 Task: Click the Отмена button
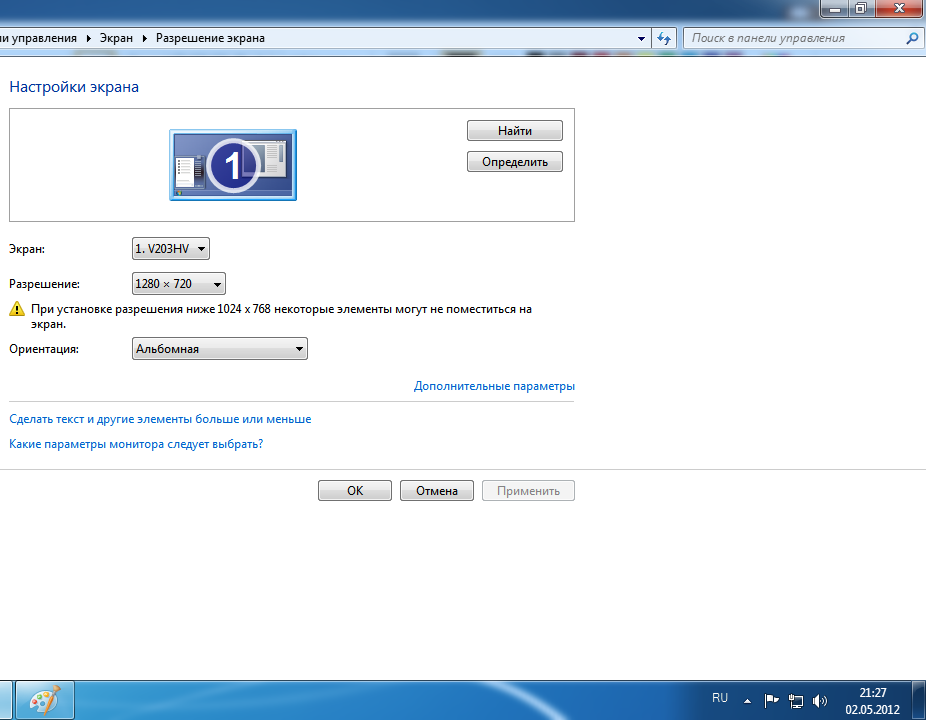pos(436,490)
